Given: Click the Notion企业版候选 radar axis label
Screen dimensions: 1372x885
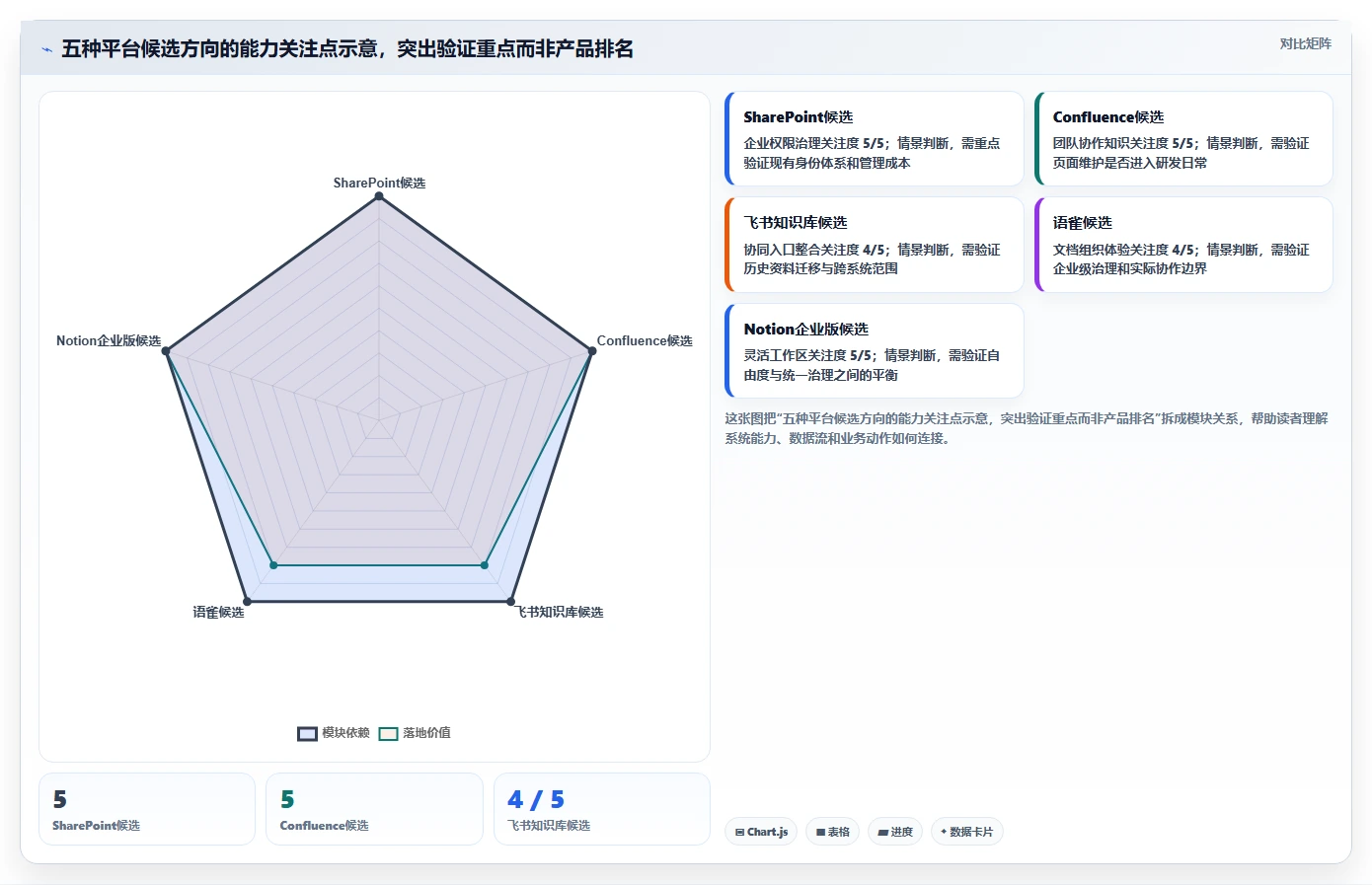Looking at the screenshot, I should (x=109, y=340).
